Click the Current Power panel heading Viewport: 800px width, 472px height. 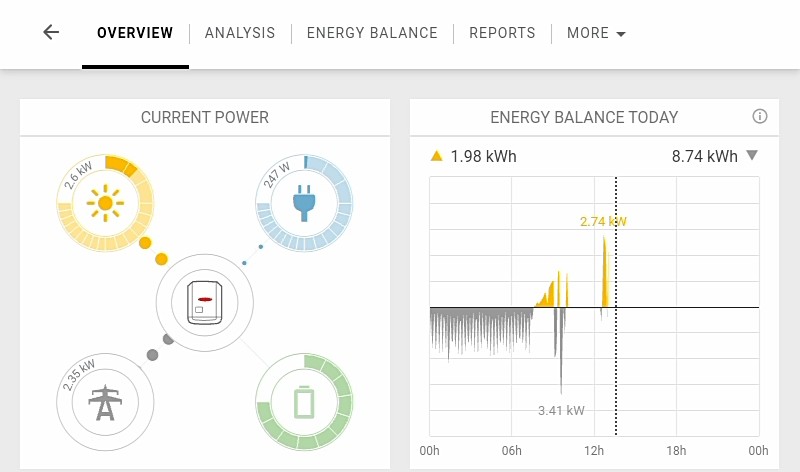click(x=205, y=117)
